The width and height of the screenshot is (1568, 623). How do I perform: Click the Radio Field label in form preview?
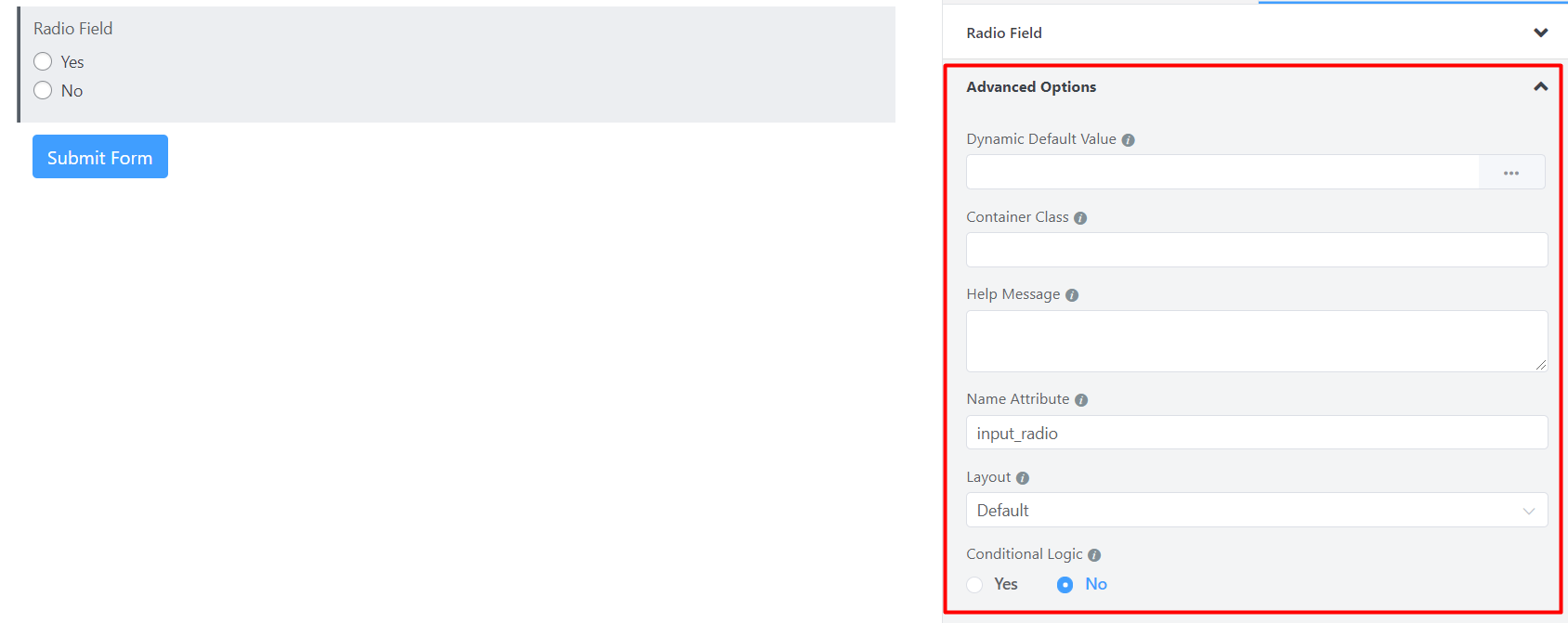(73, 29)
